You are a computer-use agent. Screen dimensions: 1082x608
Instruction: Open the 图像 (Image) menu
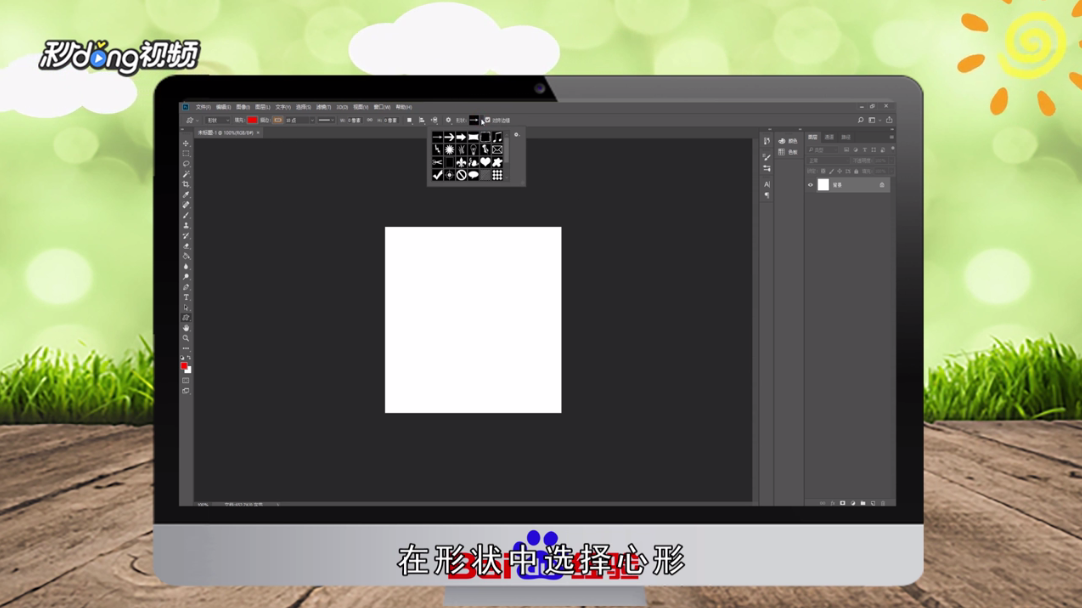pos(243,107)
